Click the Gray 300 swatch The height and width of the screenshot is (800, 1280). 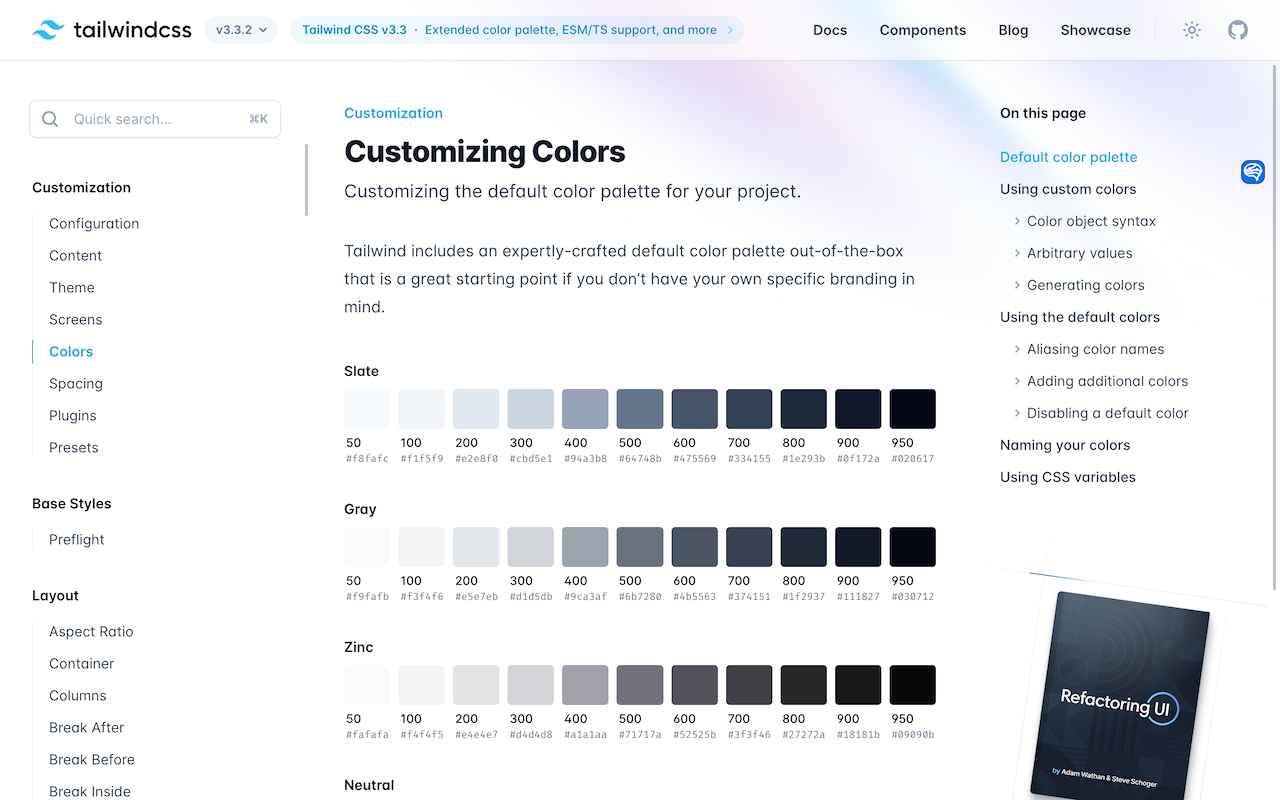[x=531, y=547]
